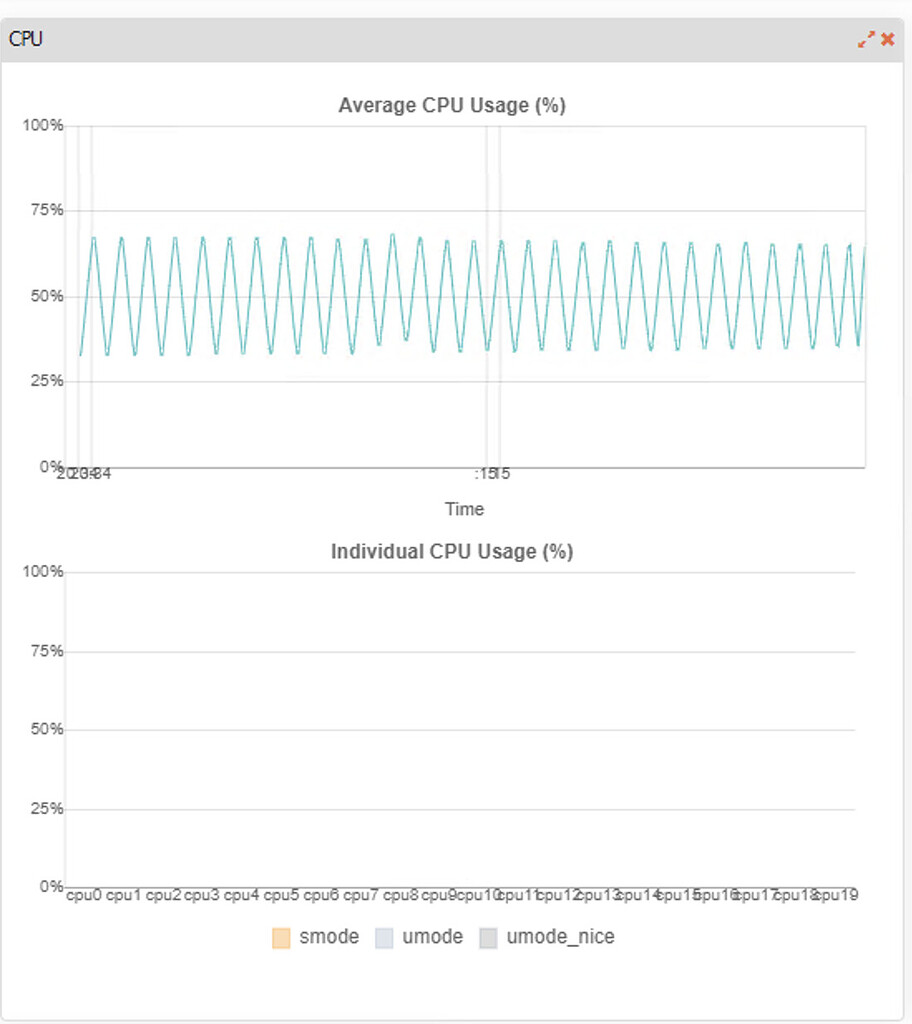Close the CPU panel with the red X
Viewport: 912px width, 1024px height.
click(x=888, y=40)
